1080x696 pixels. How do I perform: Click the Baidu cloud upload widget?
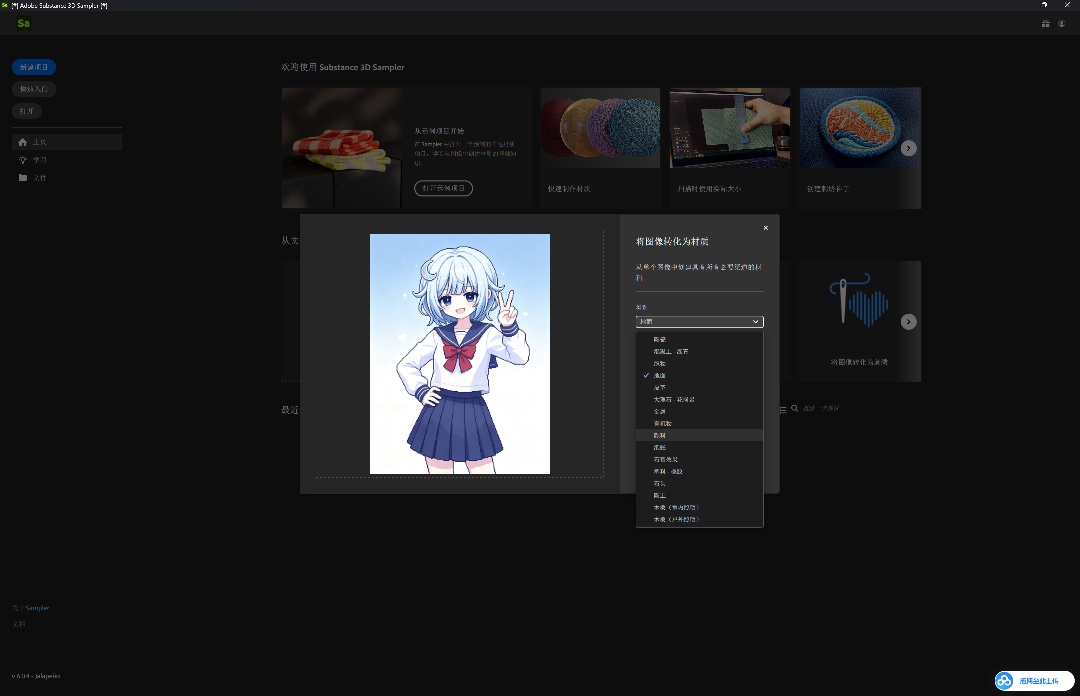tap(1034, 681)
